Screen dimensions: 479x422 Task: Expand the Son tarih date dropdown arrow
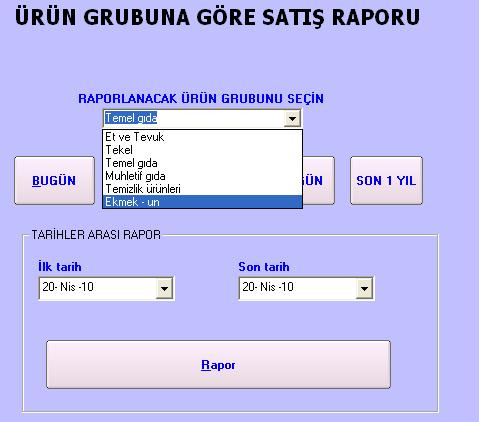364,288
